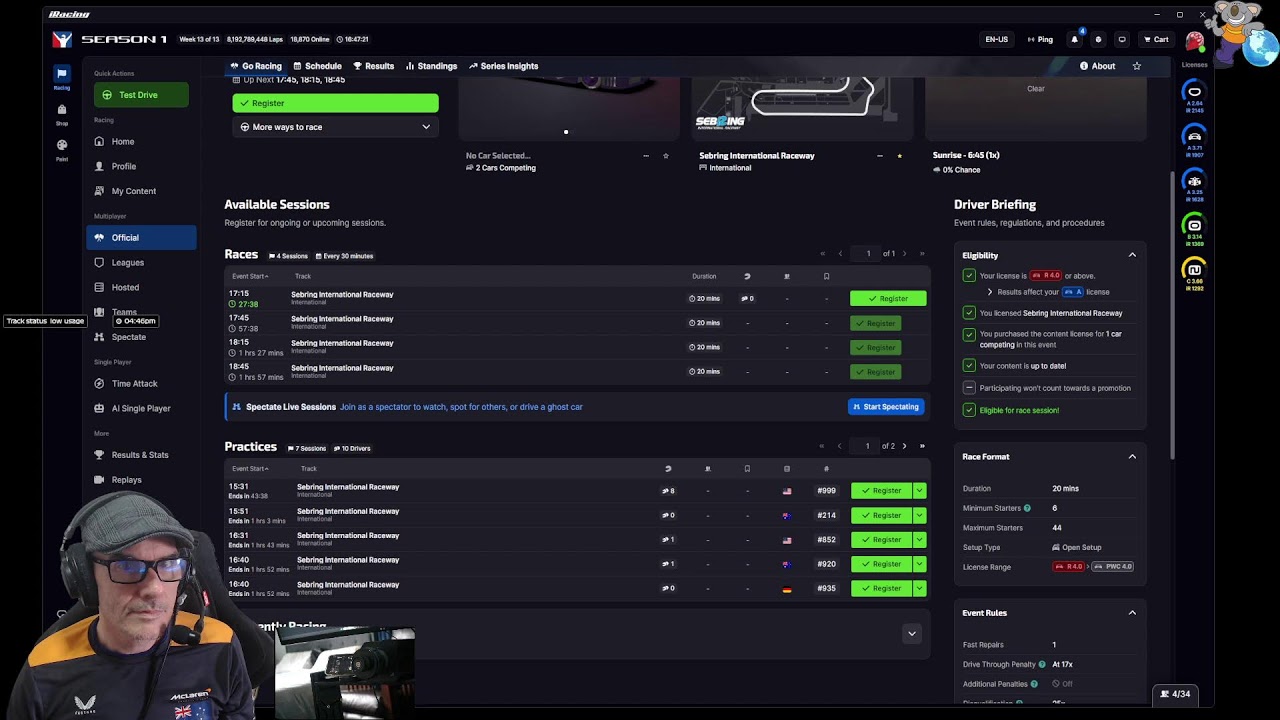Image resolution: width=1280 pixels, height=720 pixels.
Task: Collapse the Race Format section
Action: pos(1132,457)
